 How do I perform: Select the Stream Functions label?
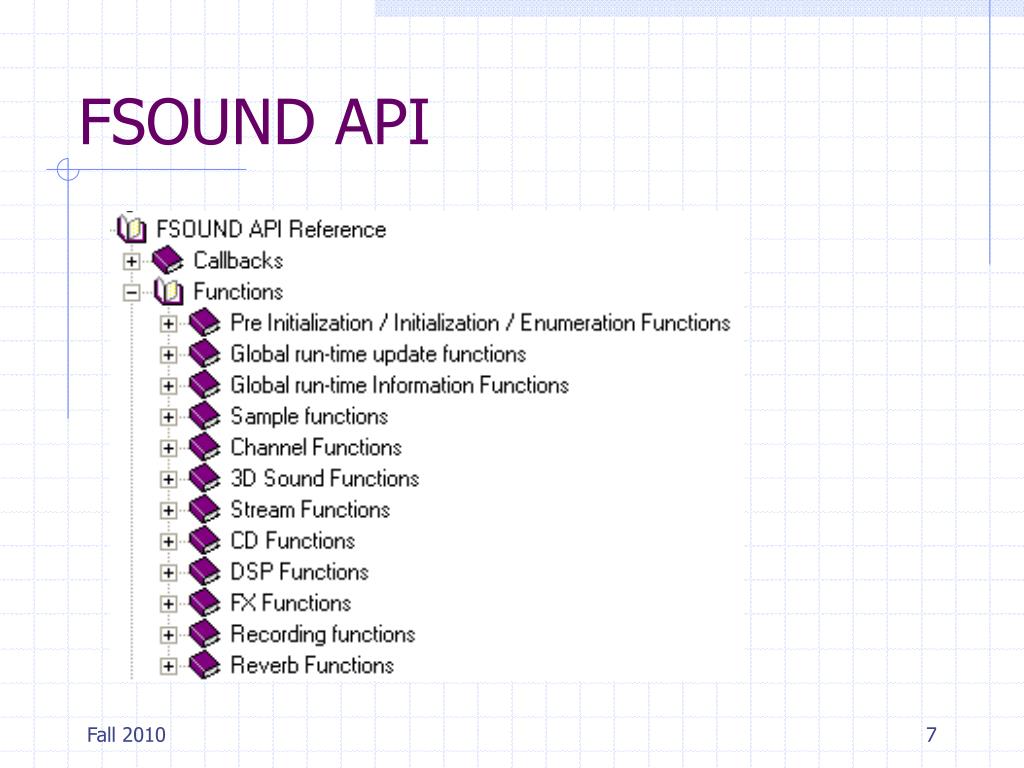(x=310, y=509)
